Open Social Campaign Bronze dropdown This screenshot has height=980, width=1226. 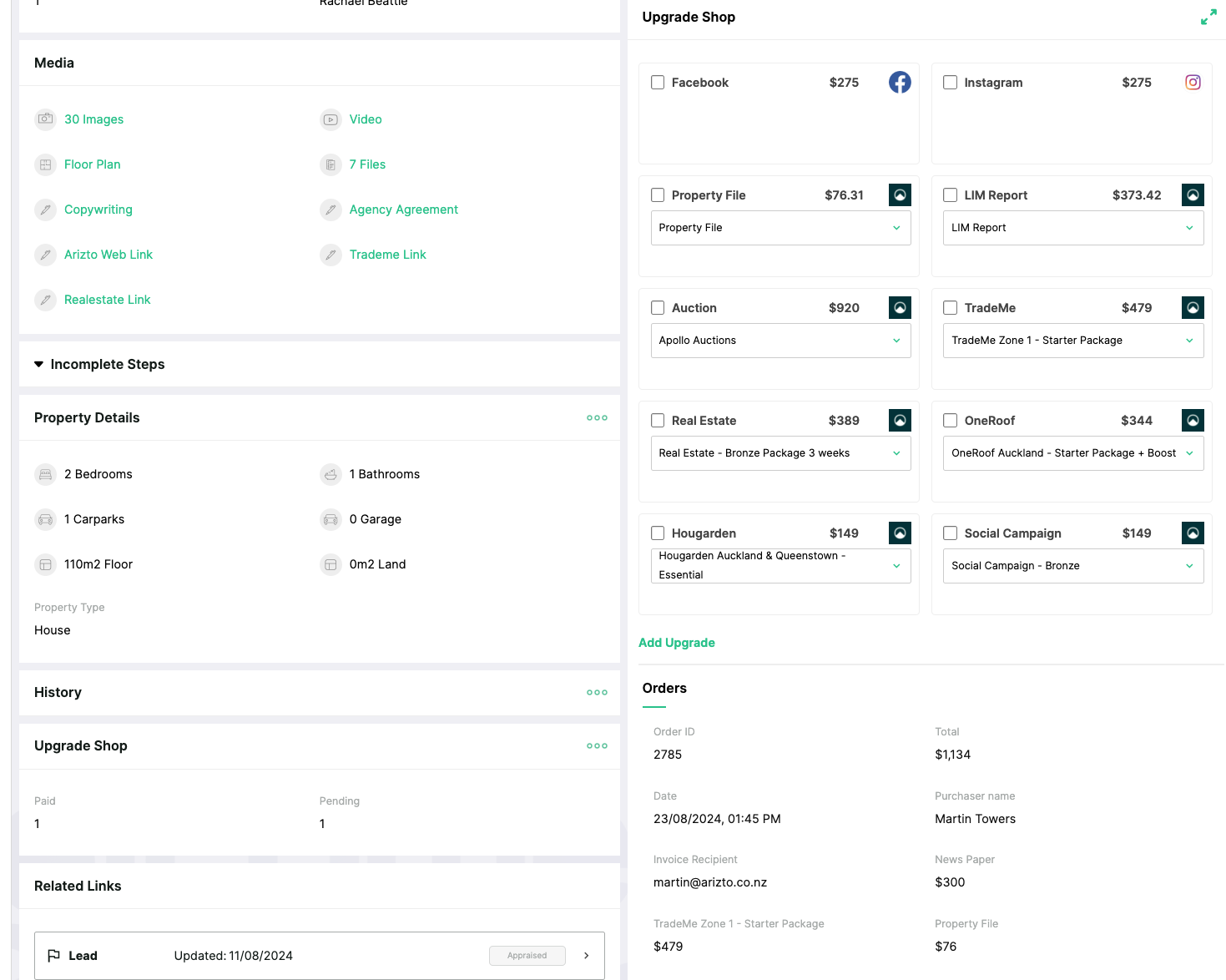click(1073, 566)
